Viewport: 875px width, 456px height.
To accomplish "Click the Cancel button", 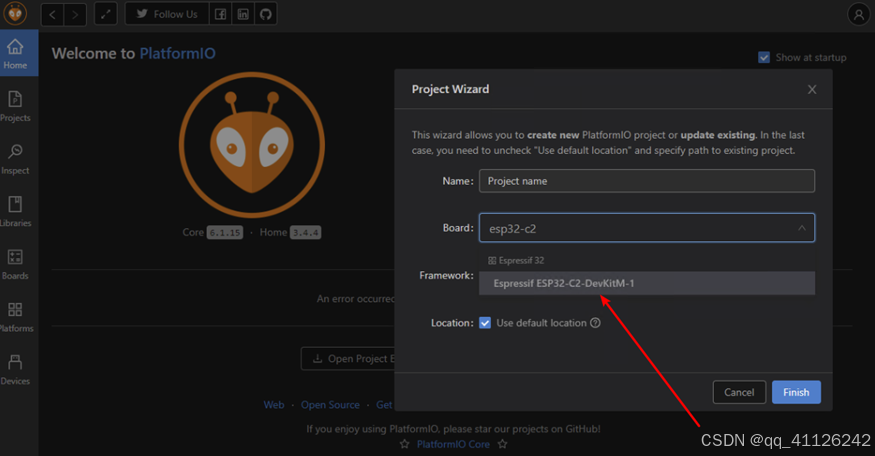I will tap(739, 392).
